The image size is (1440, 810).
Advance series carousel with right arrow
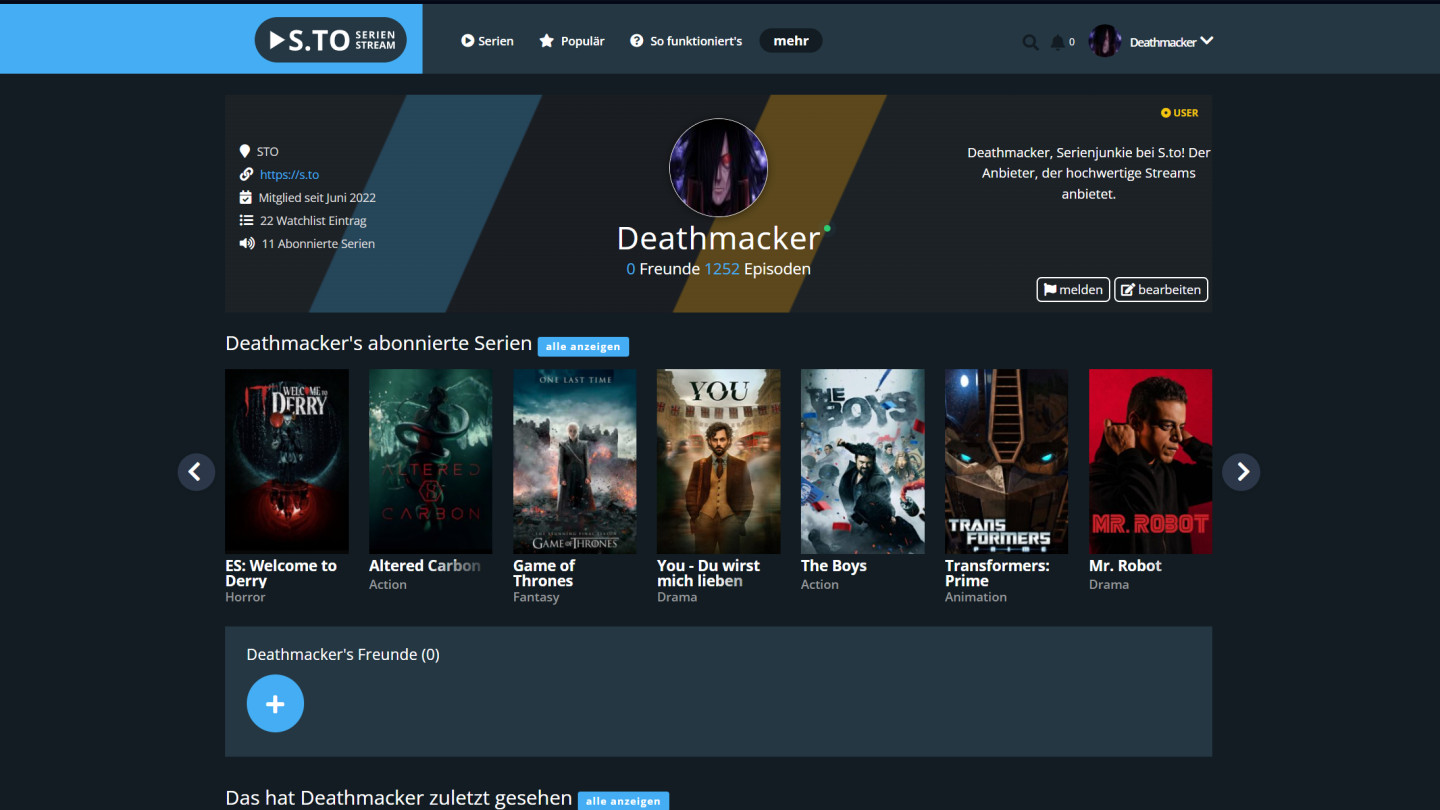pyautogui.click(x=1242, y=472)
